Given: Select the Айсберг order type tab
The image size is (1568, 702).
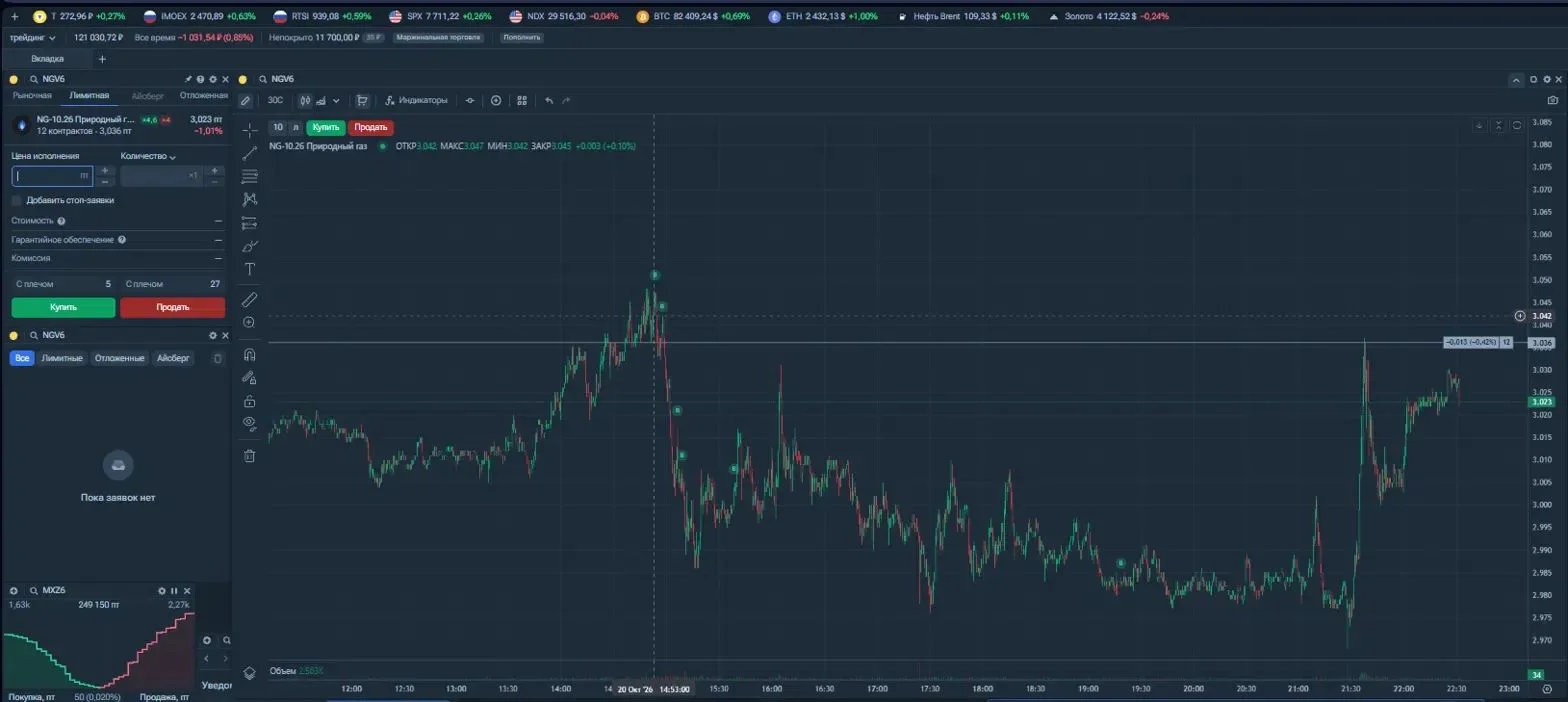Looking at the screenshot, I should click(148, 96).
